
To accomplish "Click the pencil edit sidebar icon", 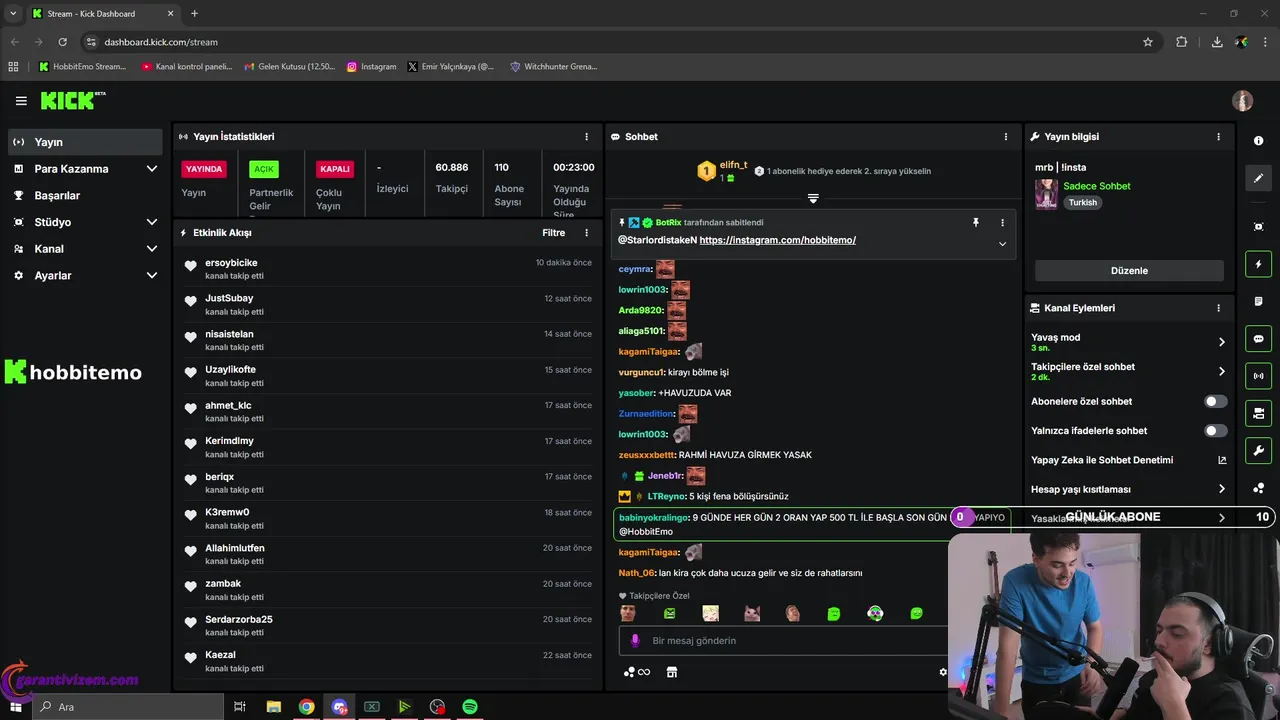I will 1258,179.
